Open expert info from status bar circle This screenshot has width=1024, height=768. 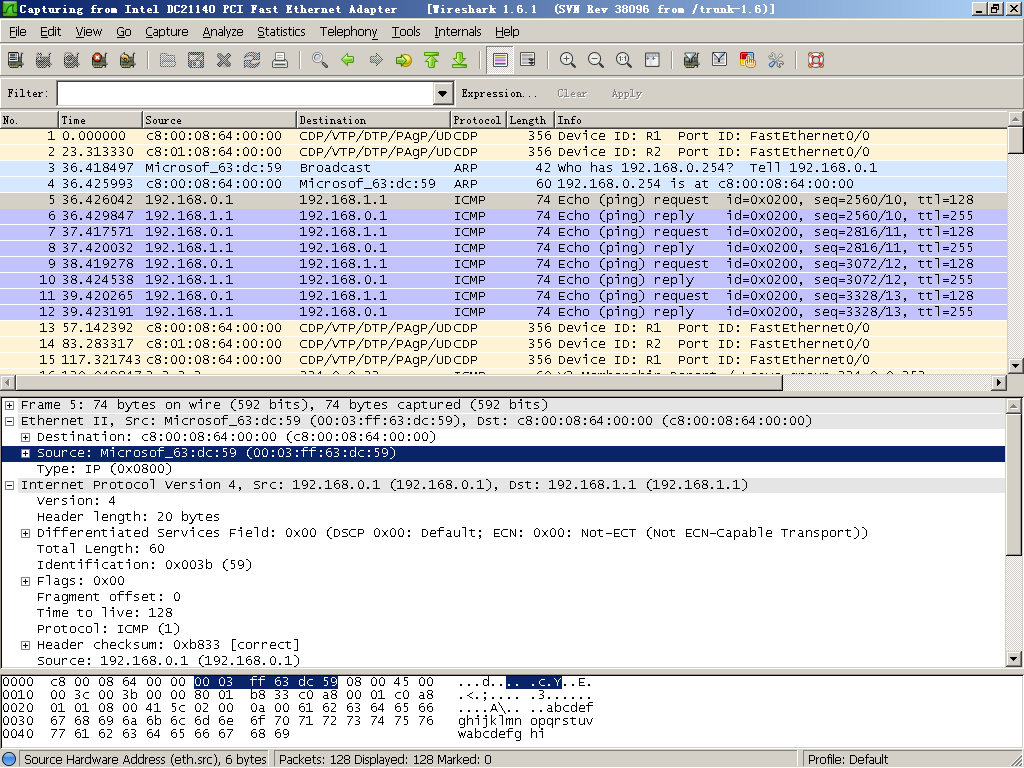click(x=9, y=760)
